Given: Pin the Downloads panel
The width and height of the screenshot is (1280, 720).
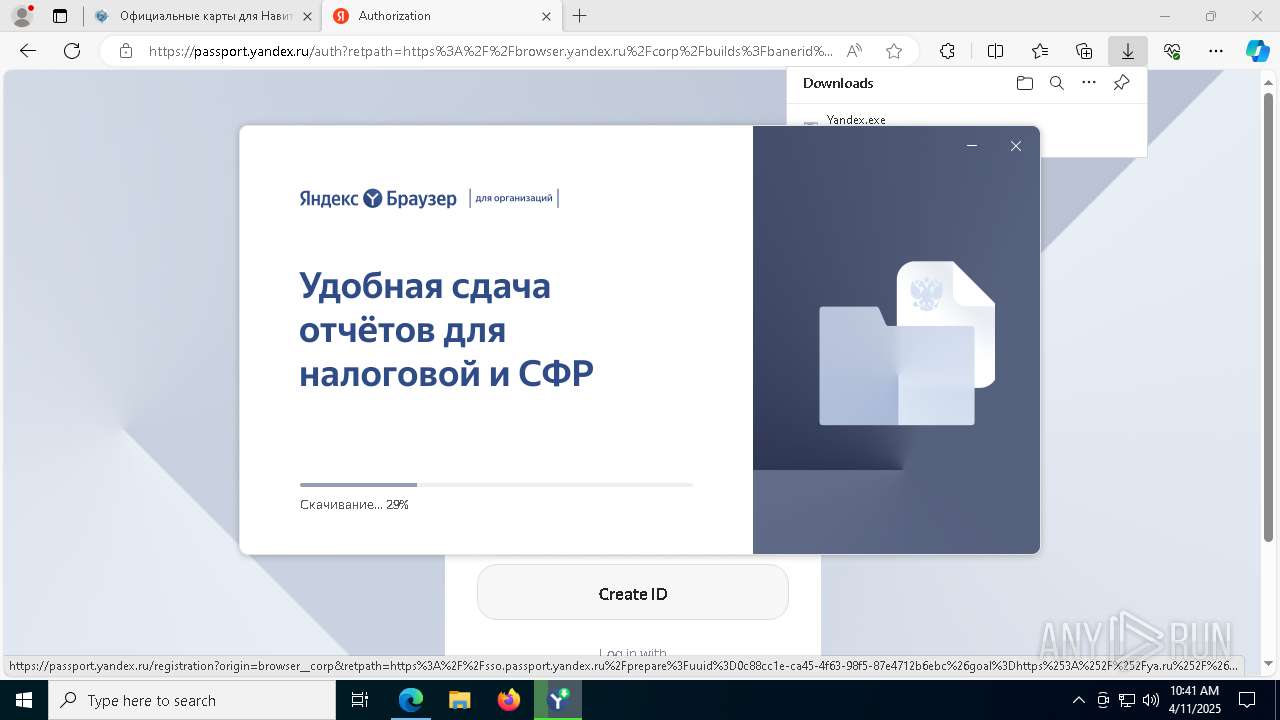Looking at the screenshot, I should pyautogui.click(x=1121, y=83).
